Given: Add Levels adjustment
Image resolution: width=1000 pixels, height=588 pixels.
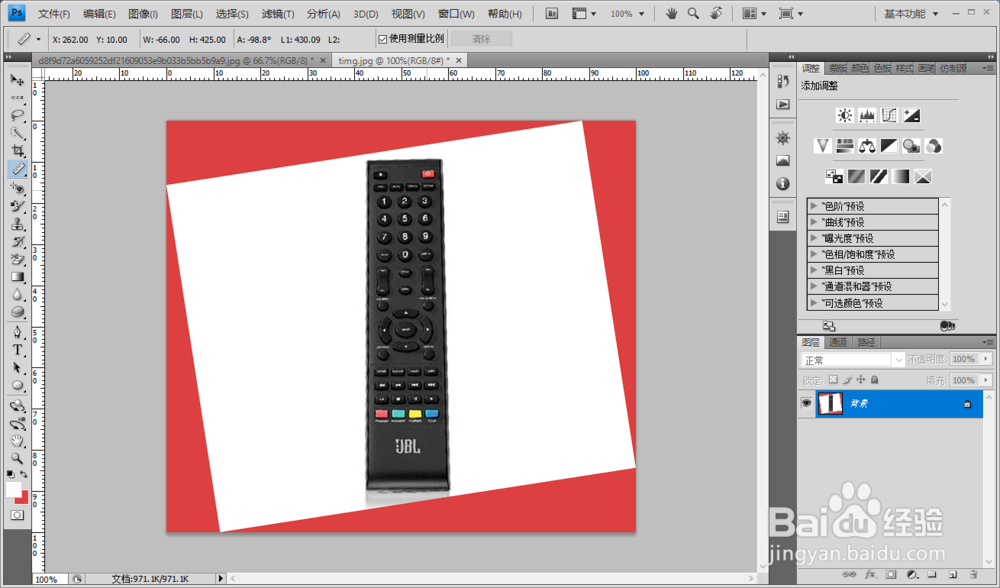Looking at the screenshot, I should click(x=867, y=115).
